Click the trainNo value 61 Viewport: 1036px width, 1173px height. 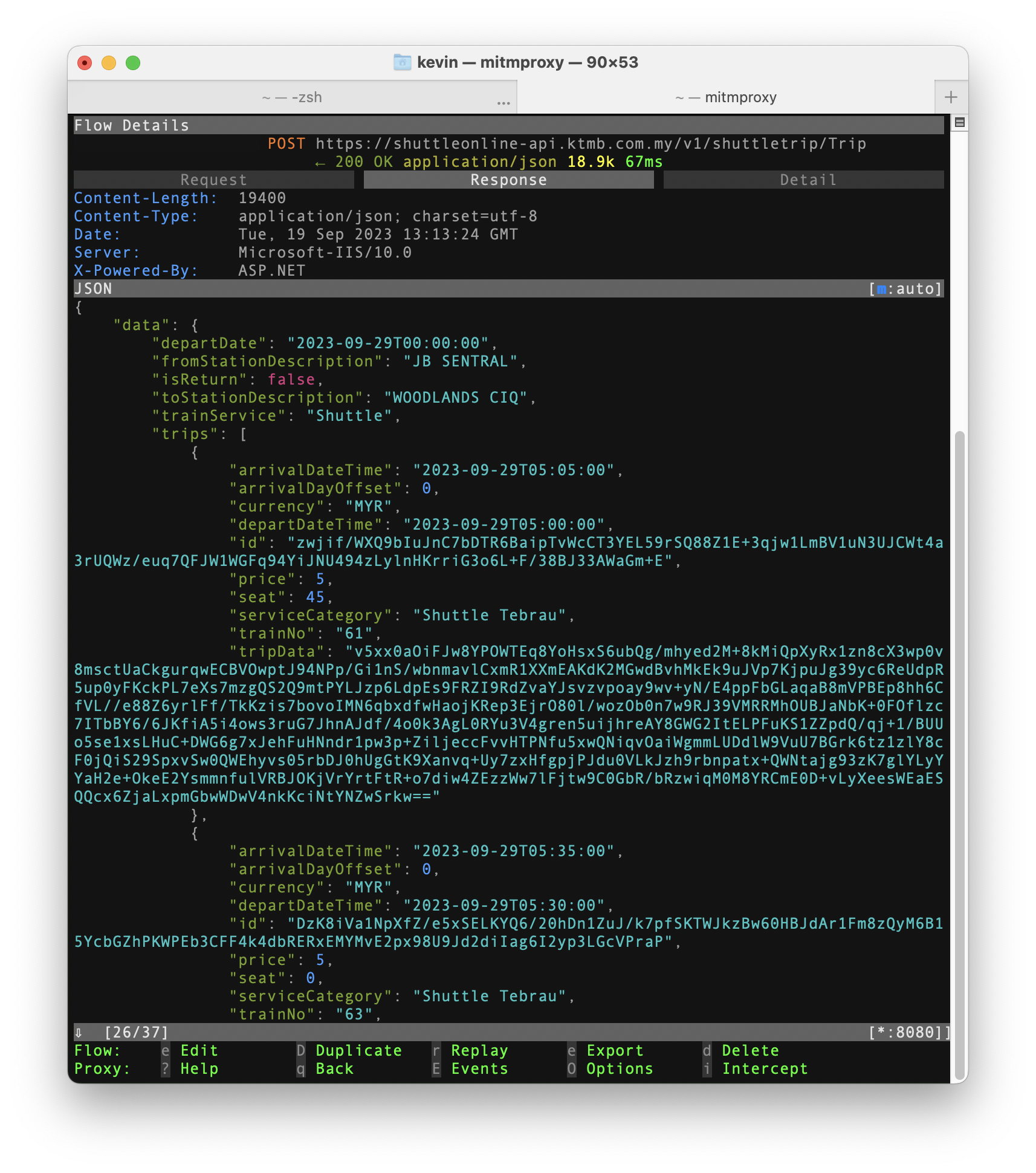click(354, 633)
